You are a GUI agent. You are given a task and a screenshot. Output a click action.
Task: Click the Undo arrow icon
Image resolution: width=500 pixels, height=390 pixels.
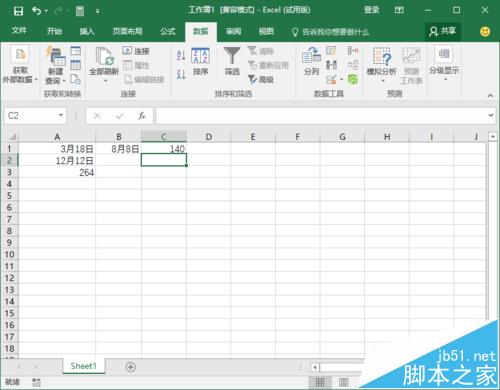click(36, 11)
